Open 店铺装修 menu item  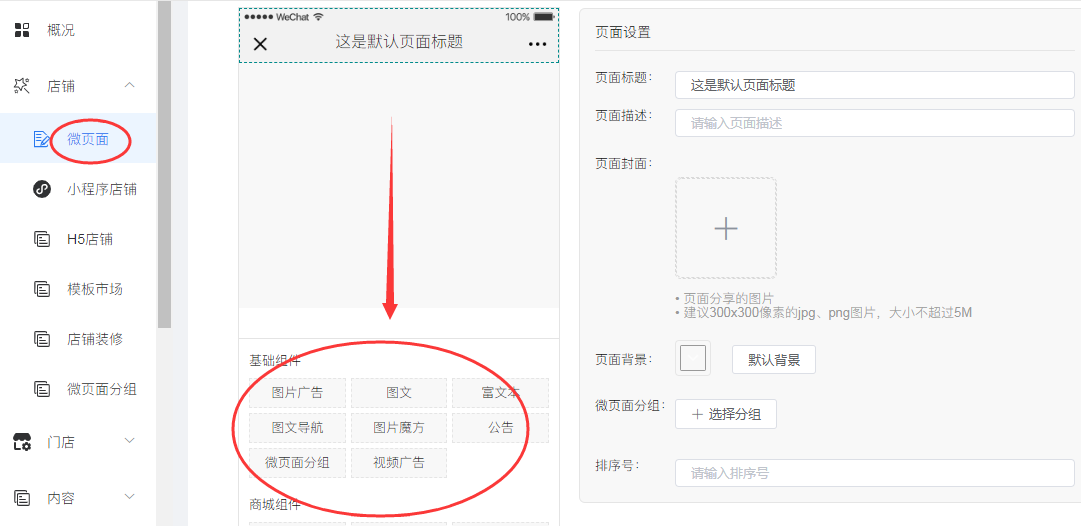[x=95, y=339]
